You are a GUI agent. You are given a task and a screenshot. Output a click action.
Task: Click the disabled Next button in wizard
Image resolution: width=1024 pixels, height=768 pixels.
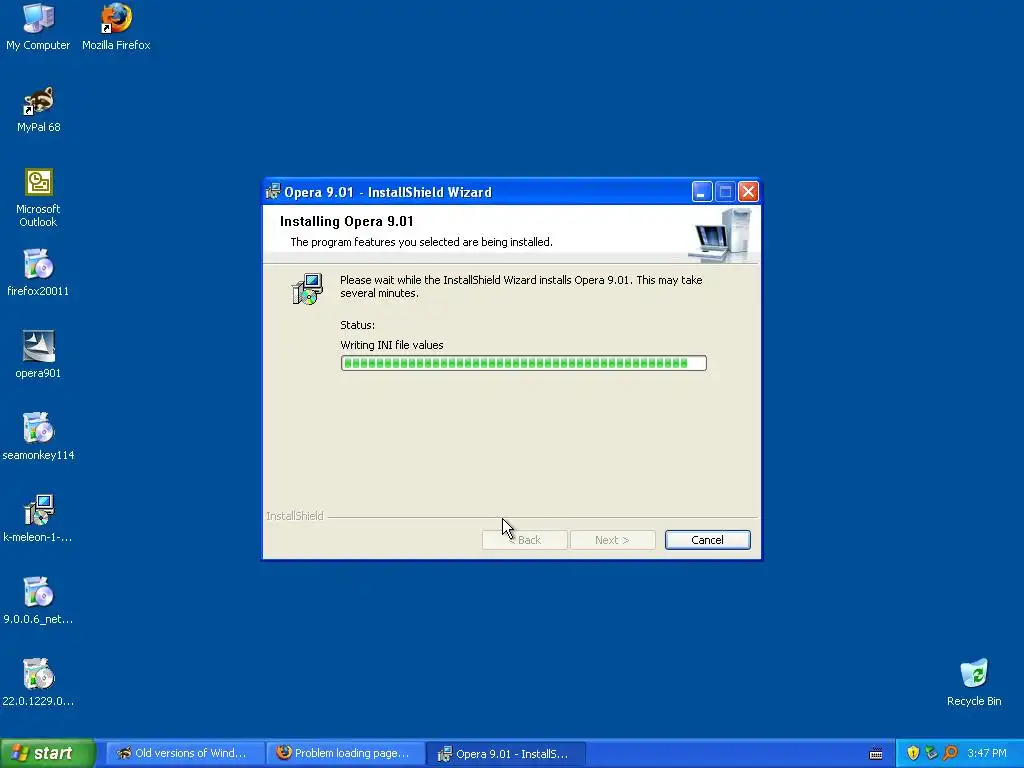point(613,540)
